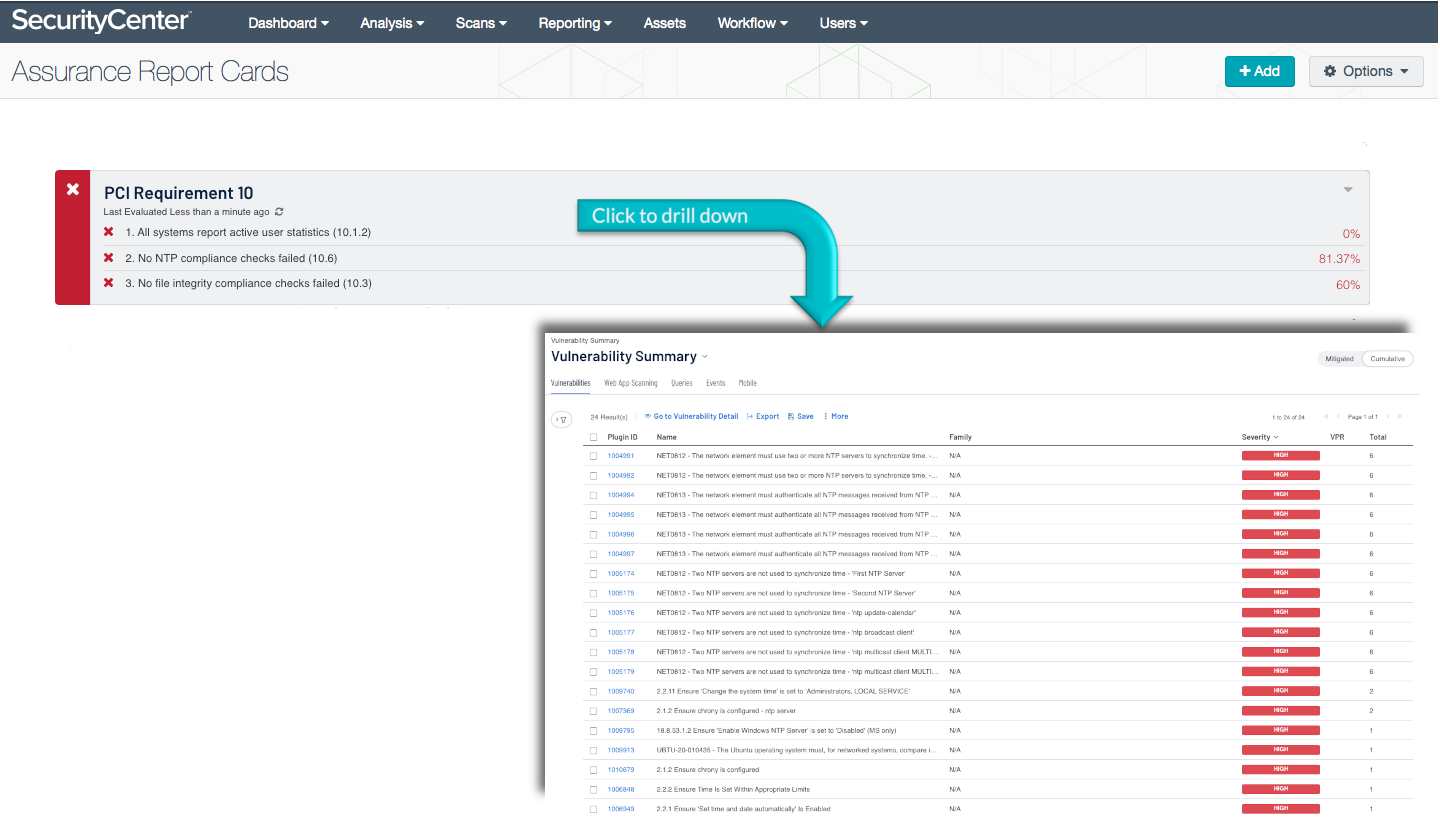Click the Family column header

[x=960, y=437]
